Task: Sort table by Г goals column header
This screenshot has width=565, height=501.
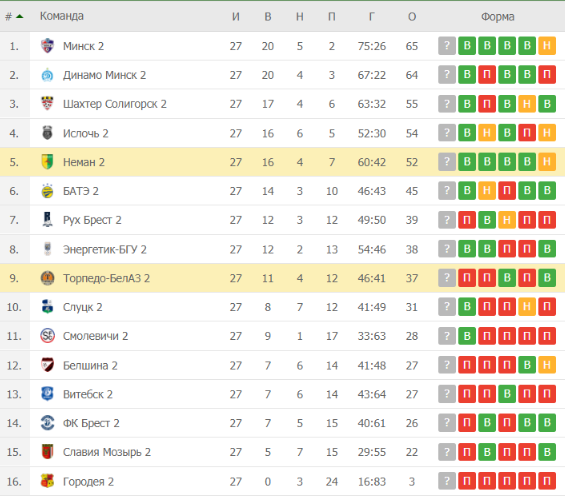Action: click(372, 17)
